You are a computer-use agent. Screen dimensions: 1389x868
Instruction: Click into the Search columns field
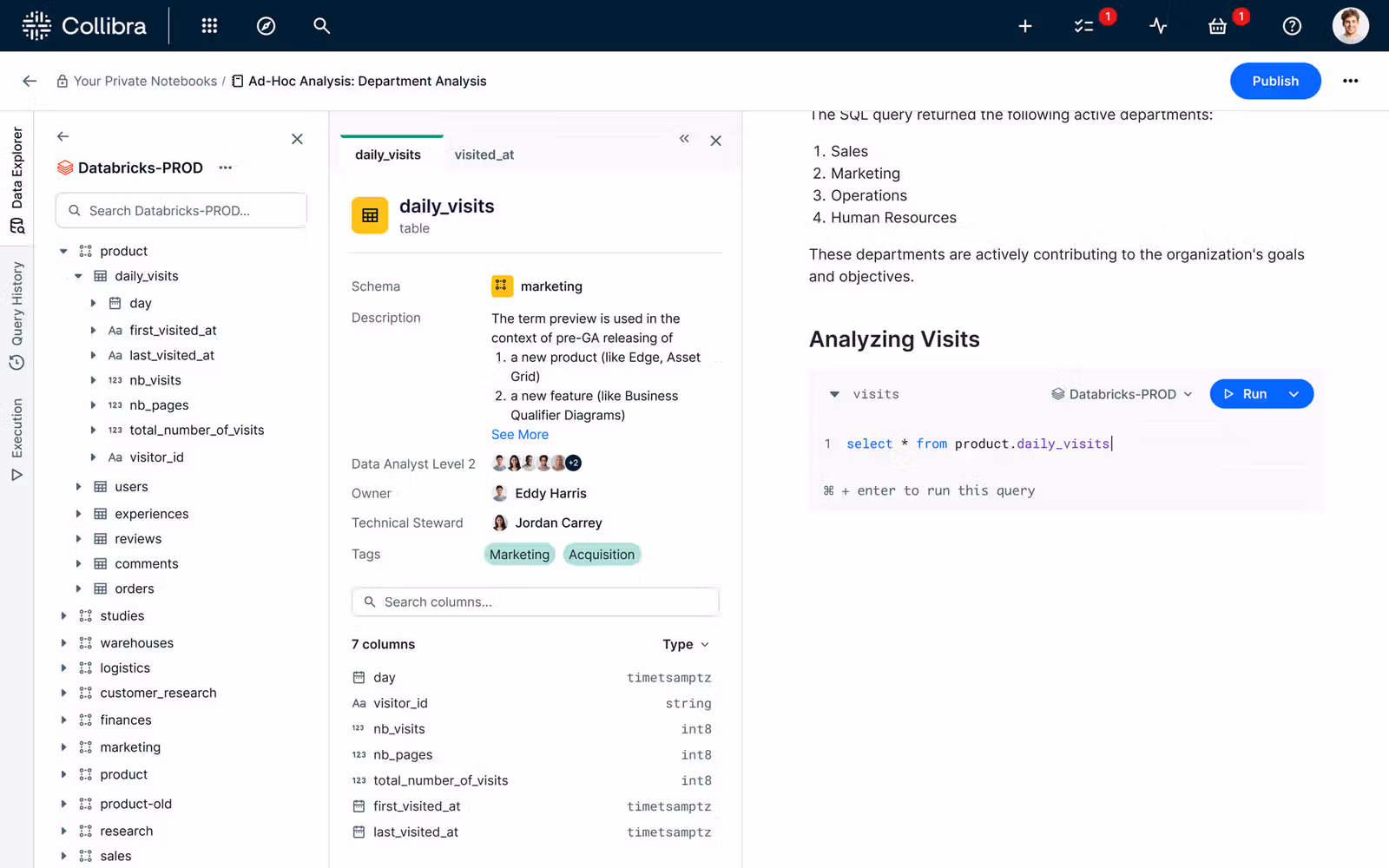click(x=535, y=602)
